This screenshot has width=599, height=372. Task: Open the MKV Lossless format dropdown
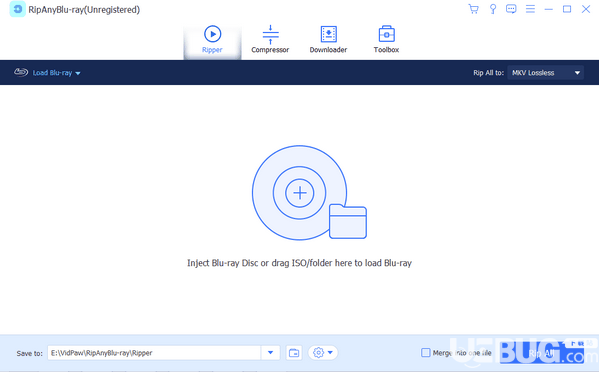(546, 73)
